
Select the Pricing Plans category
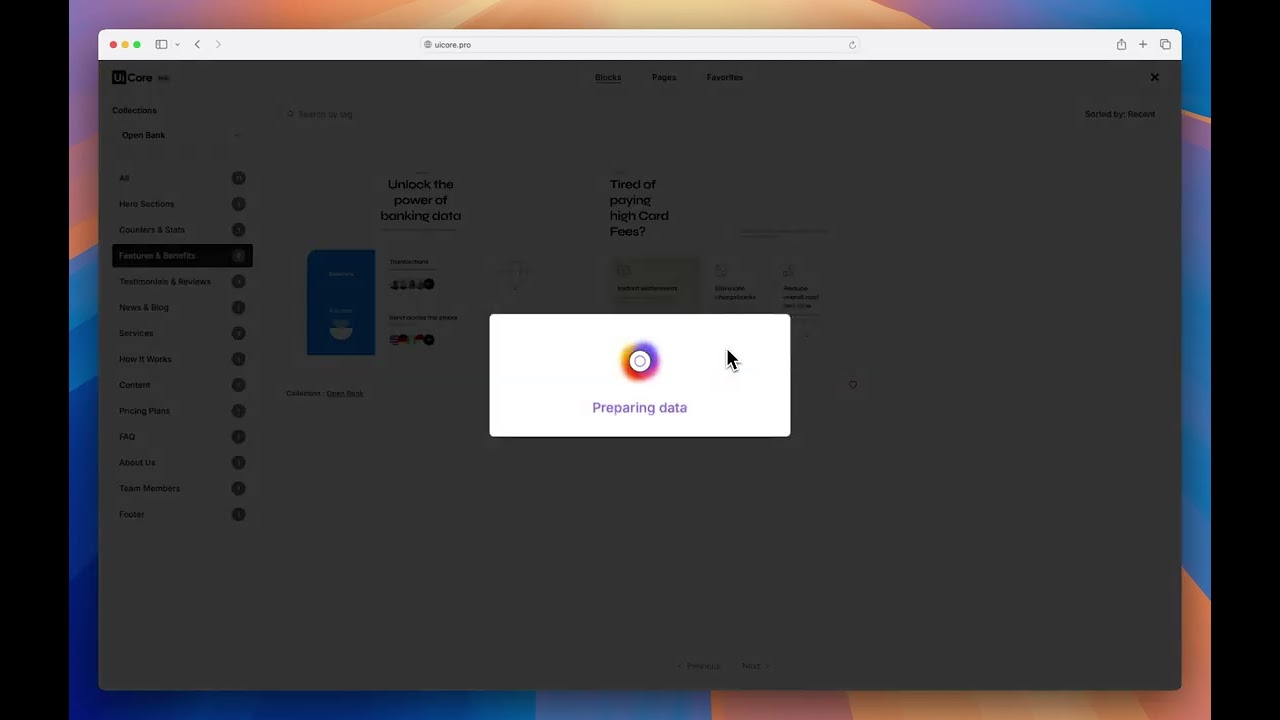182,411
